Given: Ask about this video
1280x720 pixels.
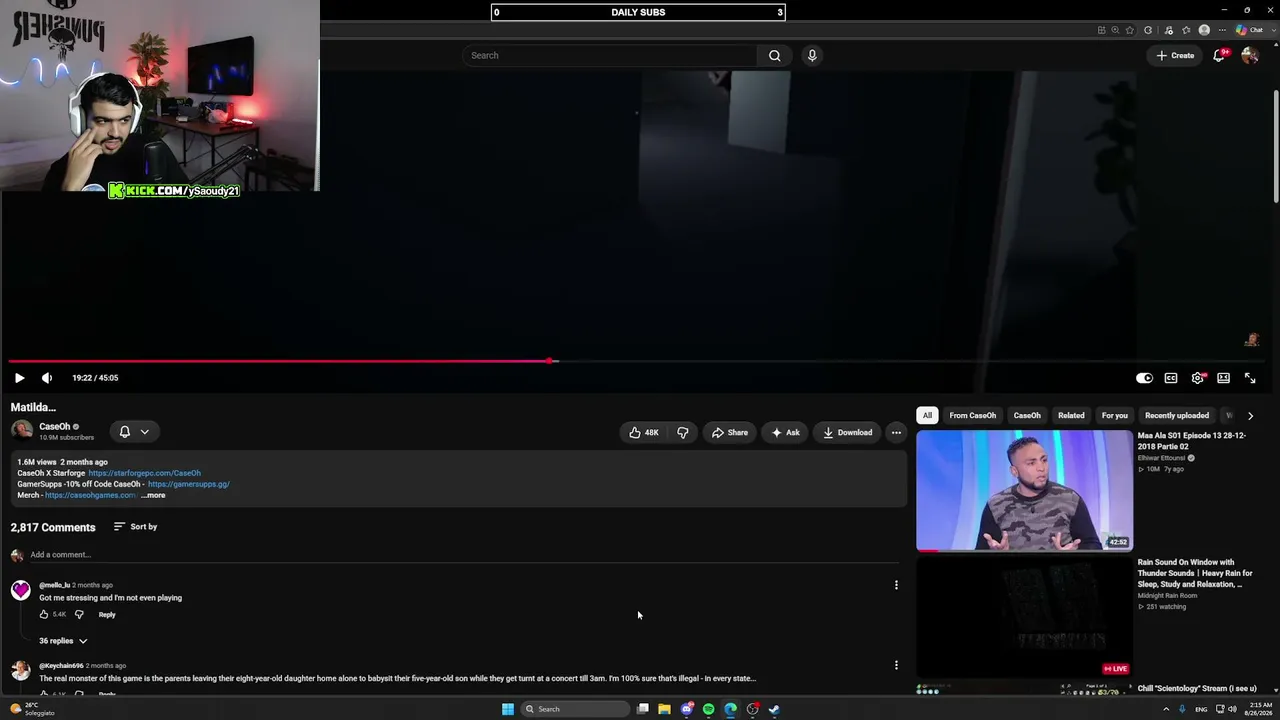Looking at the screenshot, I should click(785, 432).
